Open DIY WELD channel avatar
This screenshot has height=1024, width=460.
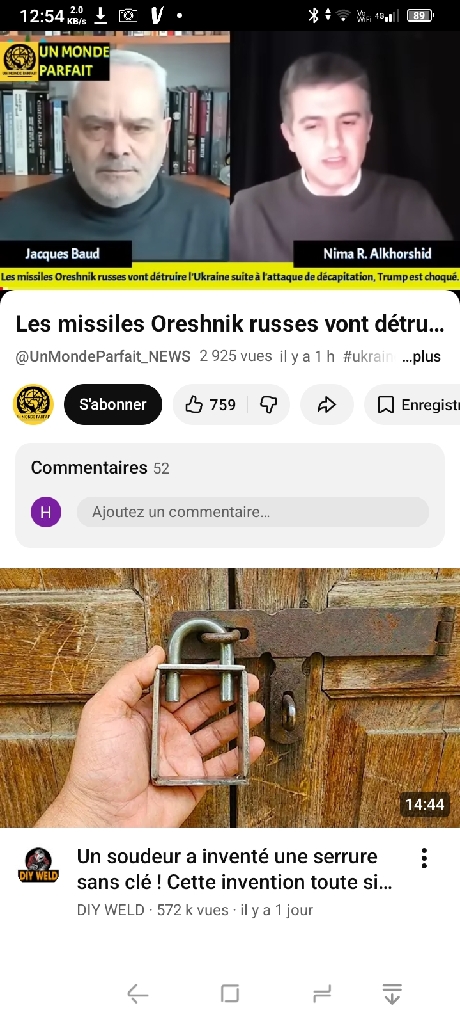click(x=39, y=865)
